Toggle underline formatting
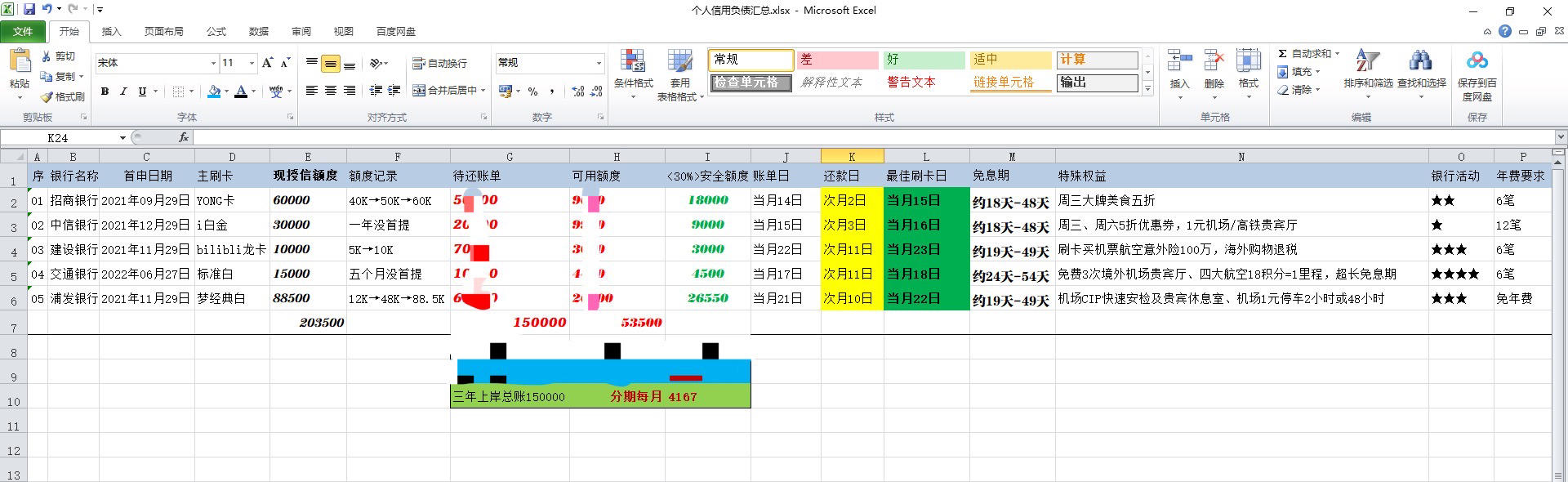The image size is (1568, 482). [x=142, y=91]
